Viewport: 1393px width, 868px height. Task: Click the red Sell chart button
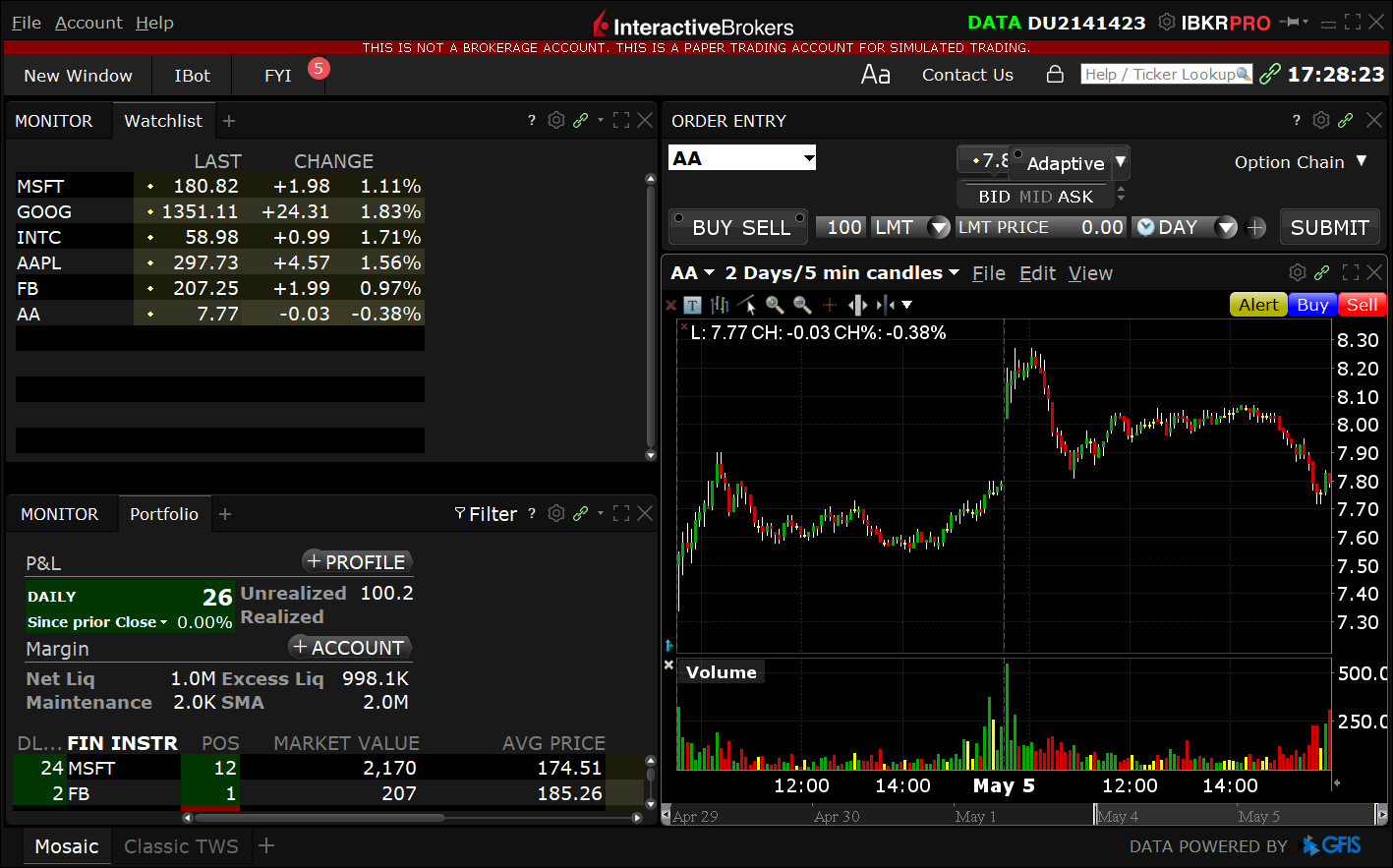(x=1362, y=305)
